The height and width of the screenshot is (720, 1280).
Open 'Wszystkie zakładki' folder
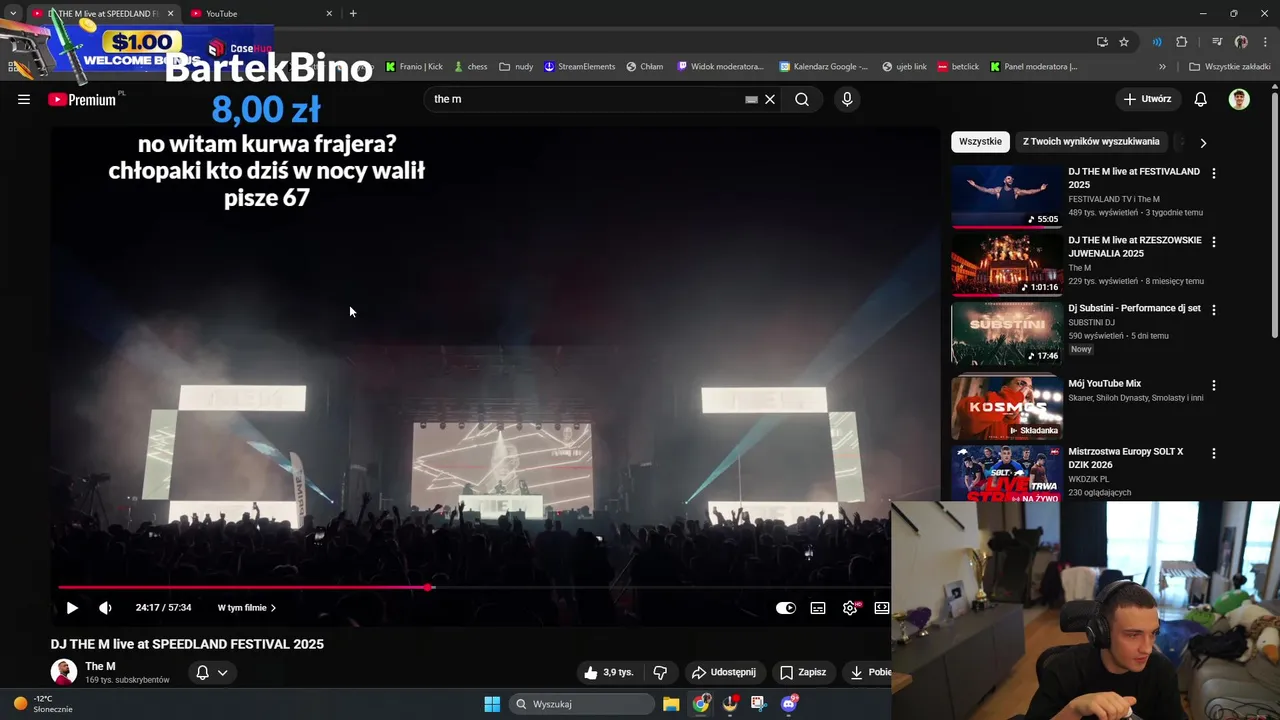[x=1229, y=67]
